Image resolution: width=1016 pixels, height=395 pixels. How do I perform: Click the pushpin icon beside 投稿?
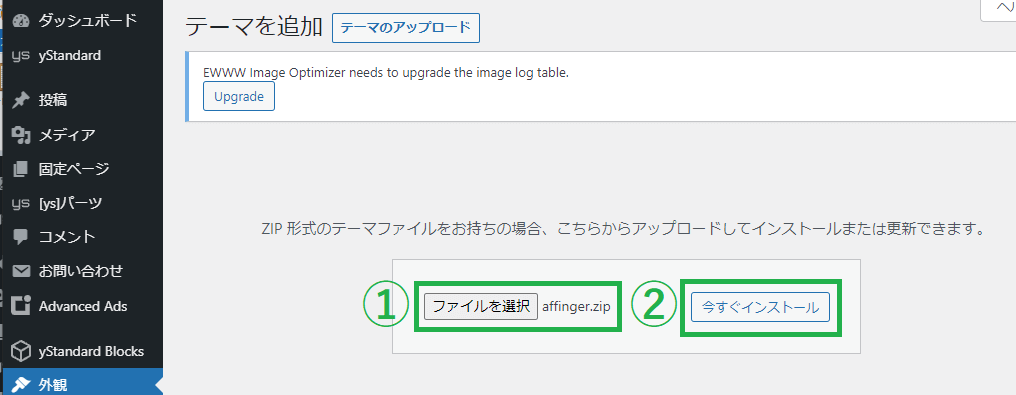[21, 100]
